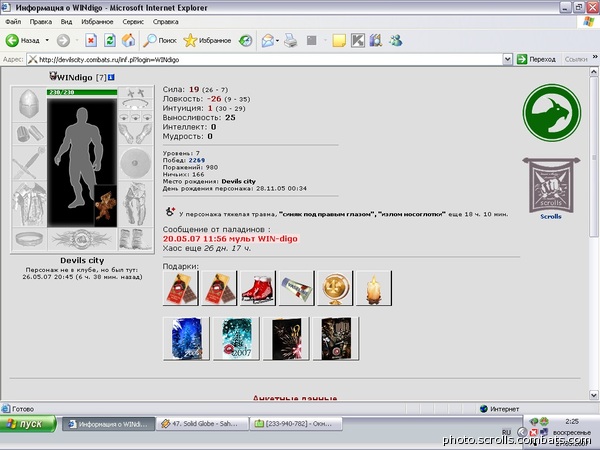The width and height of the screenshot is (600, 450).
Task: Stop page loading with red X icon
Action: point(91,40)
